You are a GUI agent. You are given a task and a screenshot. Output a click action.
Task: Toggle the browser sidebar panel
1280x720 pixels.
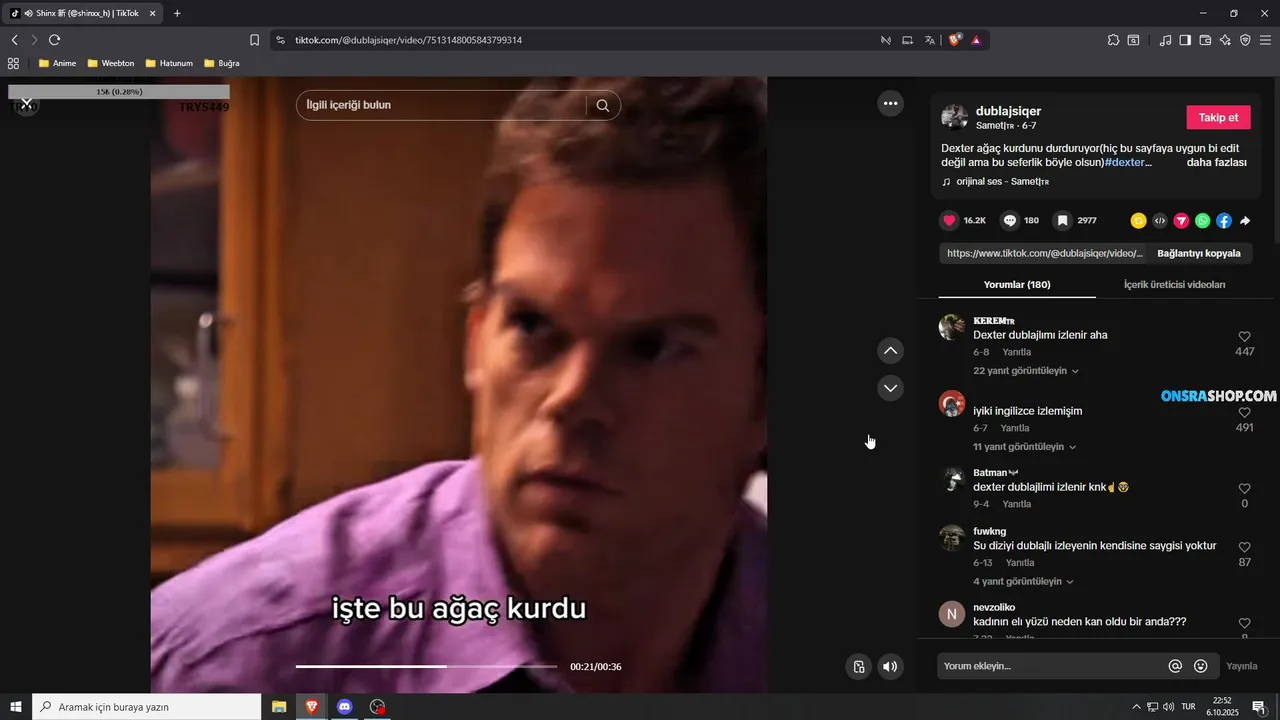(1185, 40)
